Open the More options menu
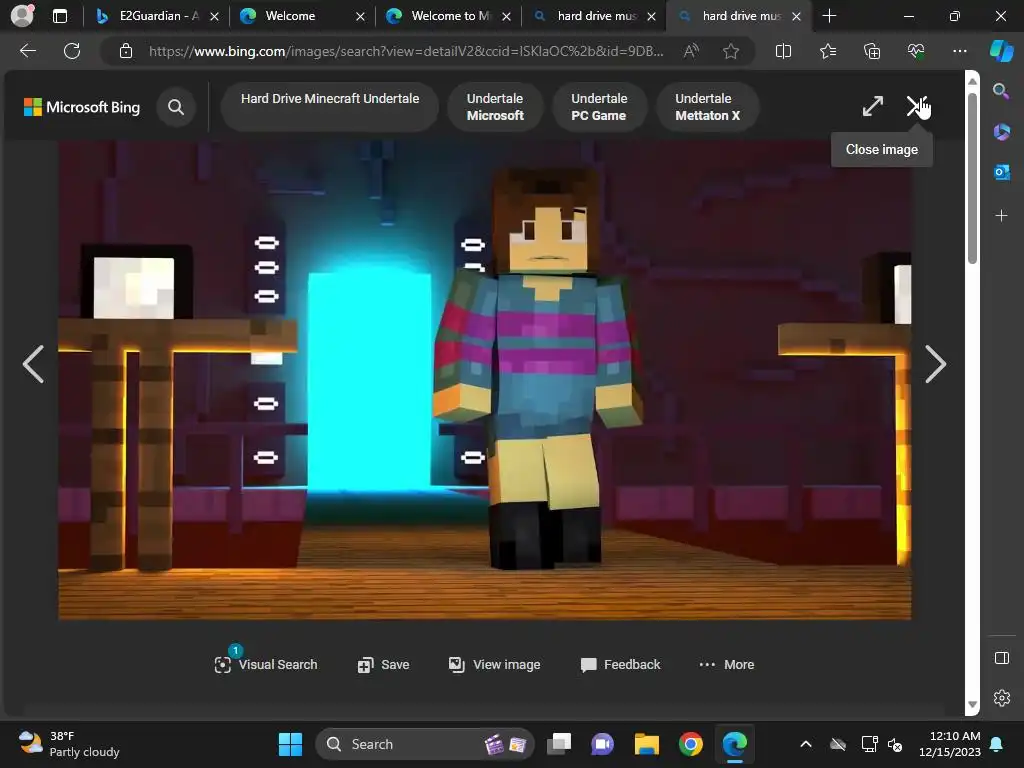 pyautogui.click(x=726, y=664)
